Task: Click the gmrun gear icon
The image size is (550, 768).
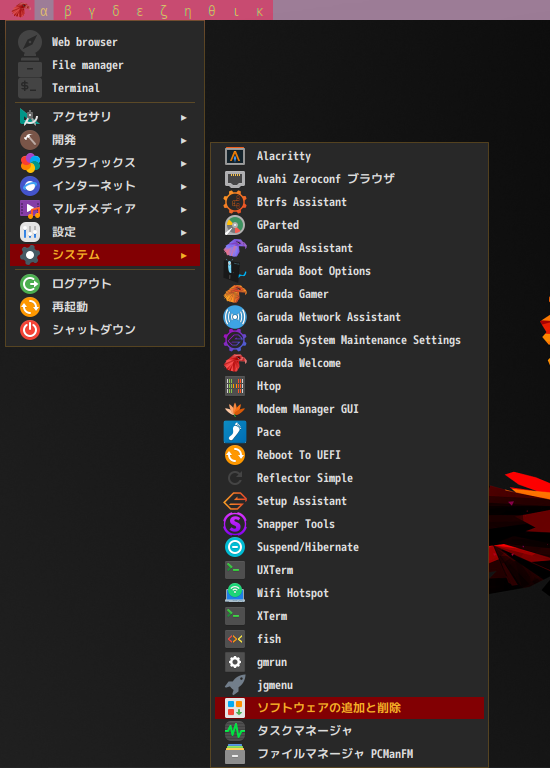Action: (235, 663)
